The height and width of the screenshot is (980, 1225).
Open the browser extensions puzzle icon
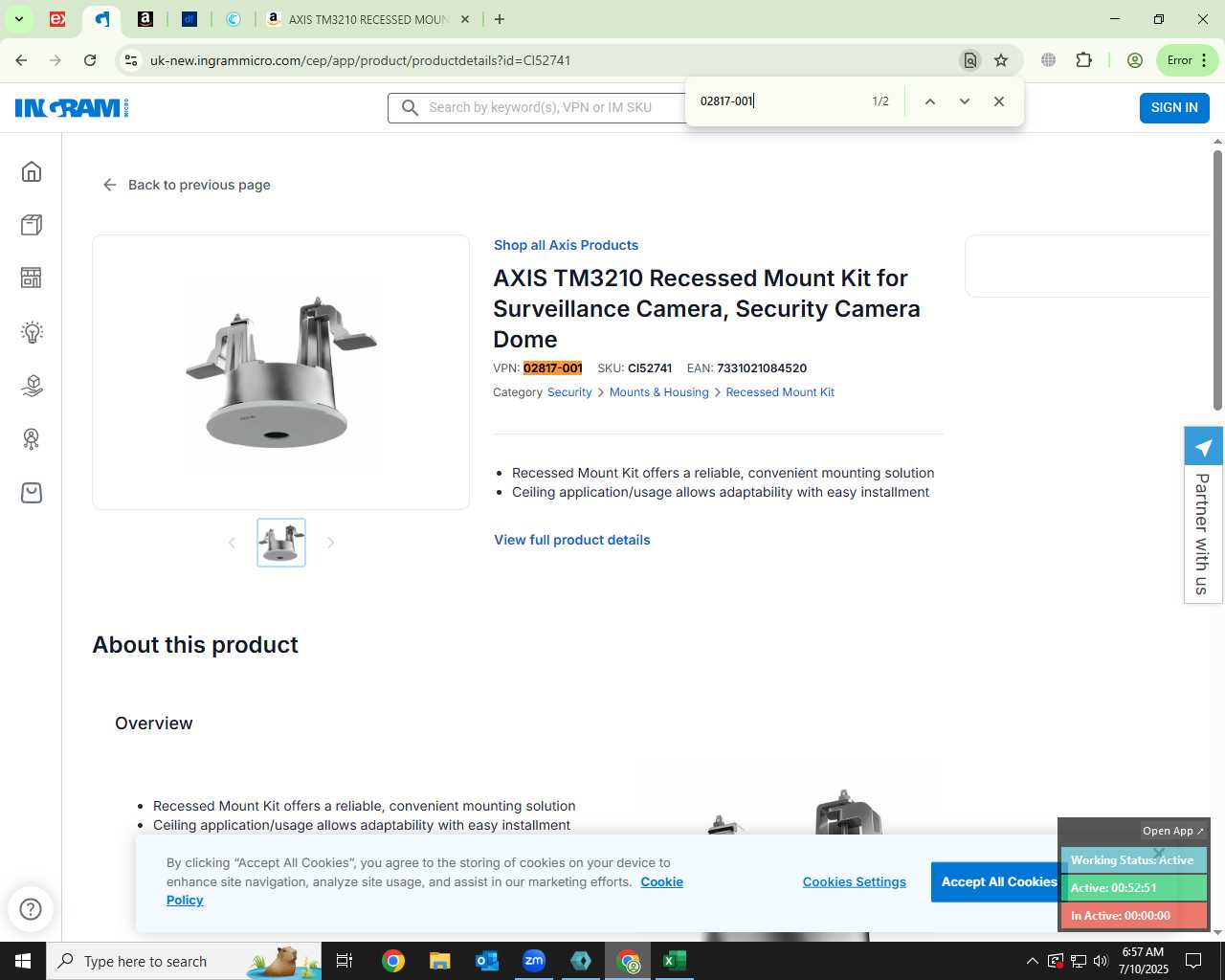[1083, 60]
